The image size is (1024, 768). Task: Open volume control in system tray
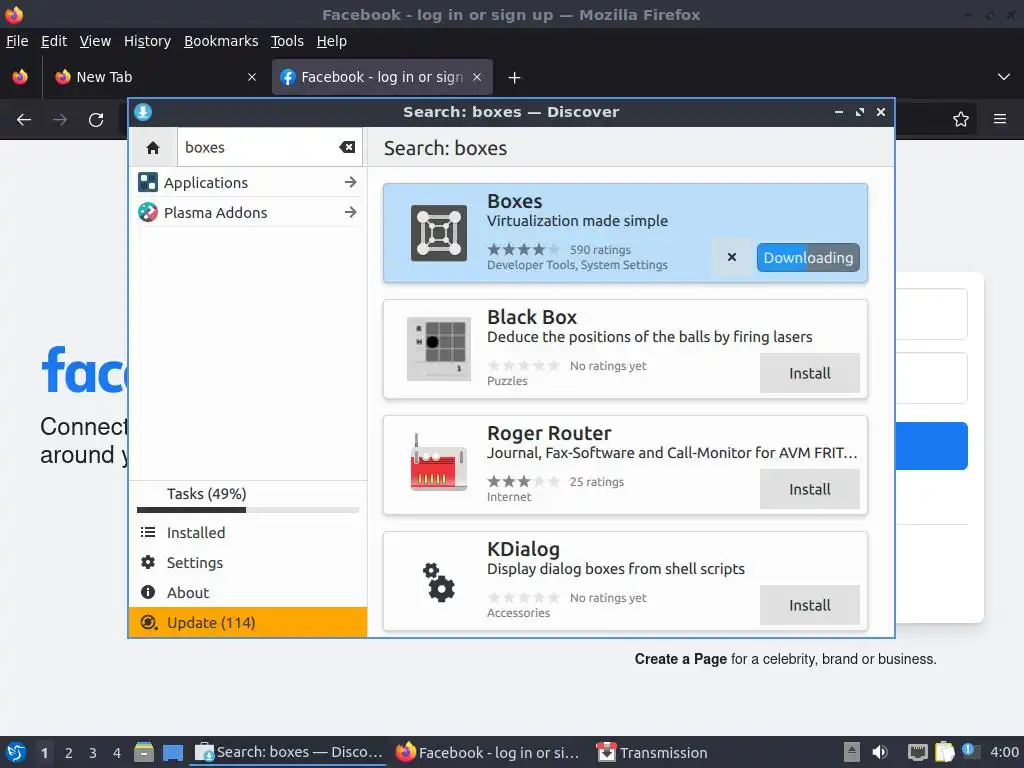tap(880, 752)
